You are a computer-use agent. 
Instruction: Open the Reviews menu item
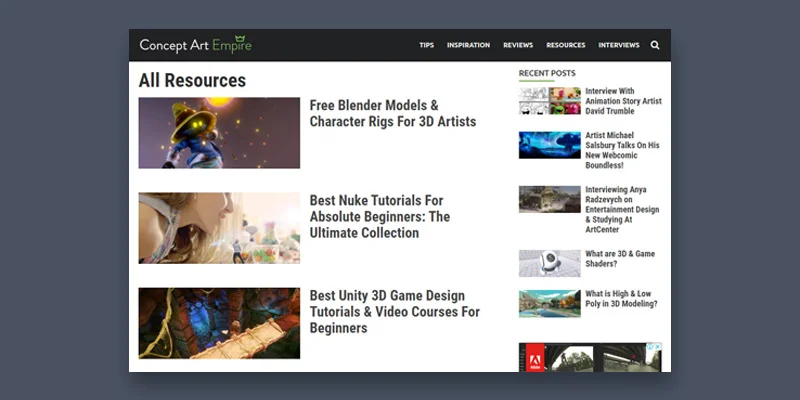pos(518,45)
